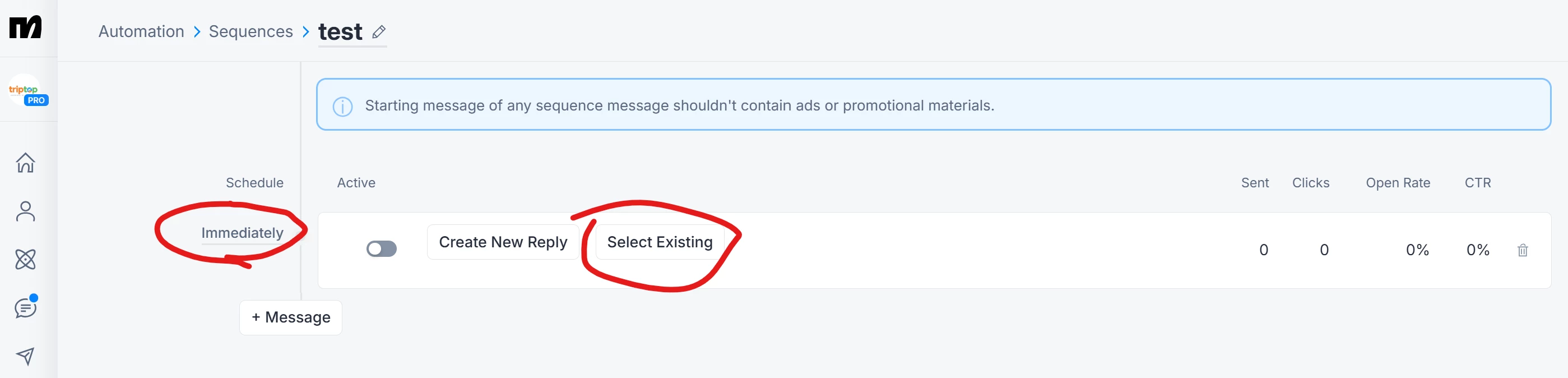The height and width of the screenshot is (378, 1568).
Task: Go to Automation breadcrumb
Action: (141, 31)
